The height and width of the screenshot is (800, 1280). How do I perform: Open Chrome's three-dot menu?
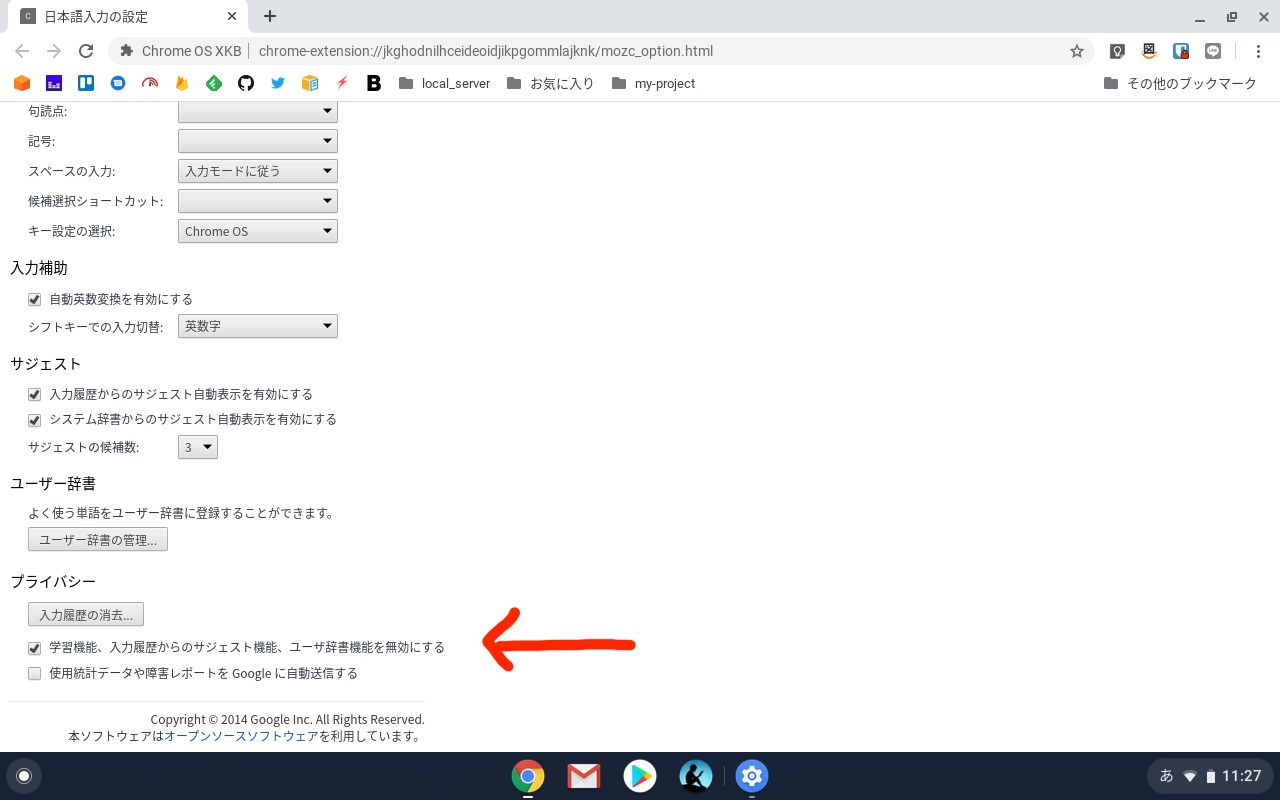pos(1259,50)
